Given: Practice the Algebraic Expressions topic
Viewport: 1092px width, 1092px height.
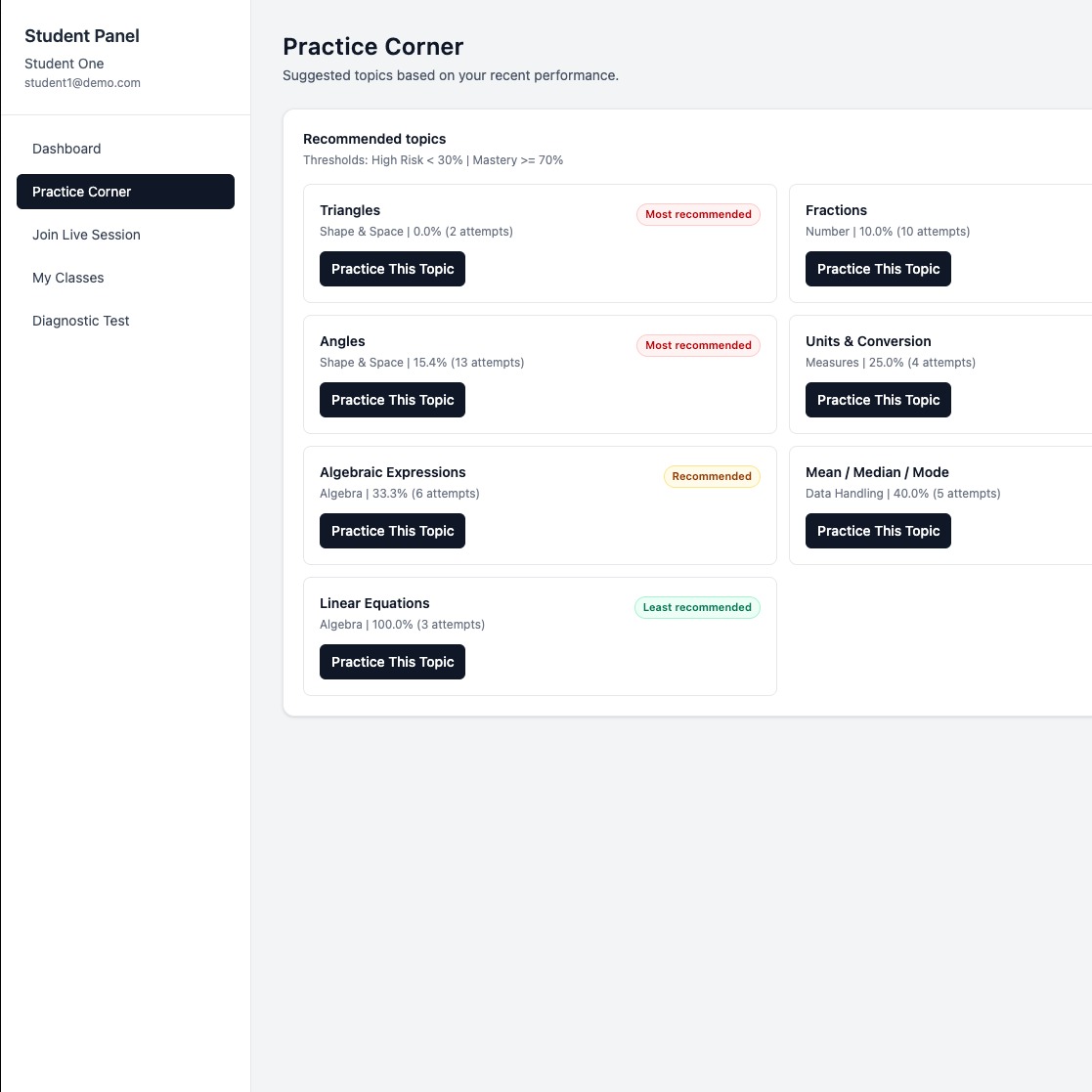Looking at the screenshot, I should point(392,531).
